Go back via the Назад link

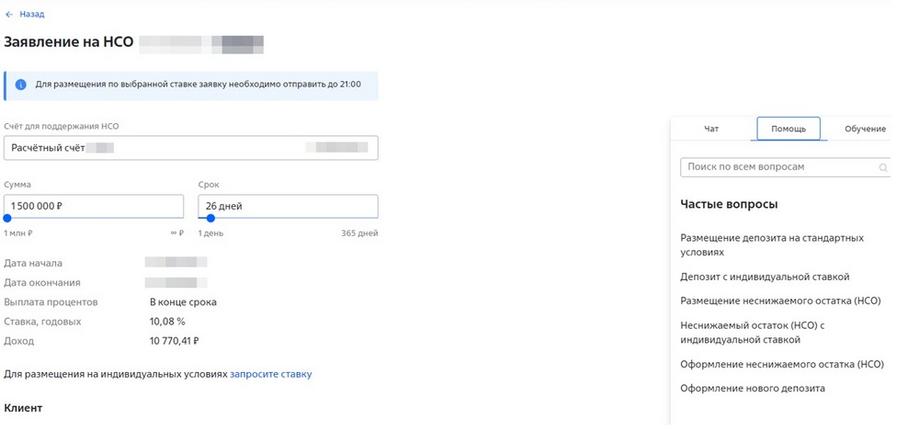32,14
